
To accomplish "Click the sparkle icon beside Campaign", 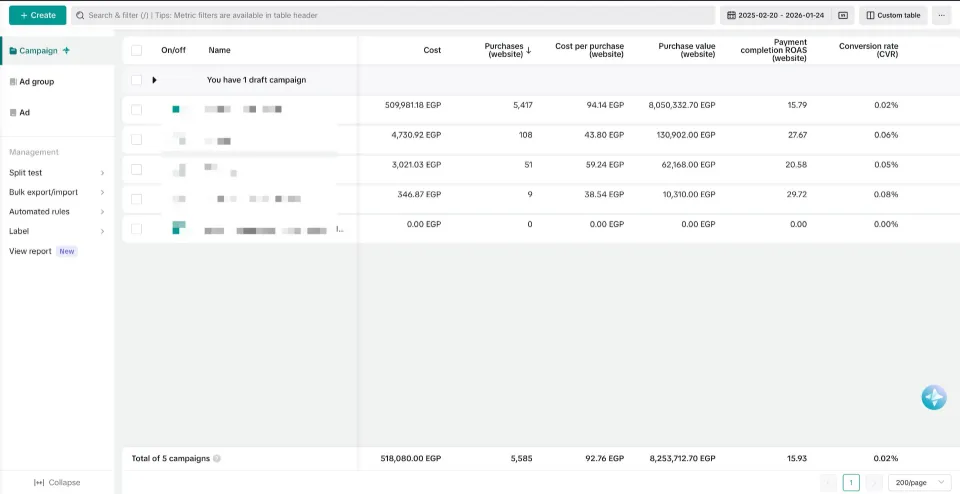I will click(66, 51).
